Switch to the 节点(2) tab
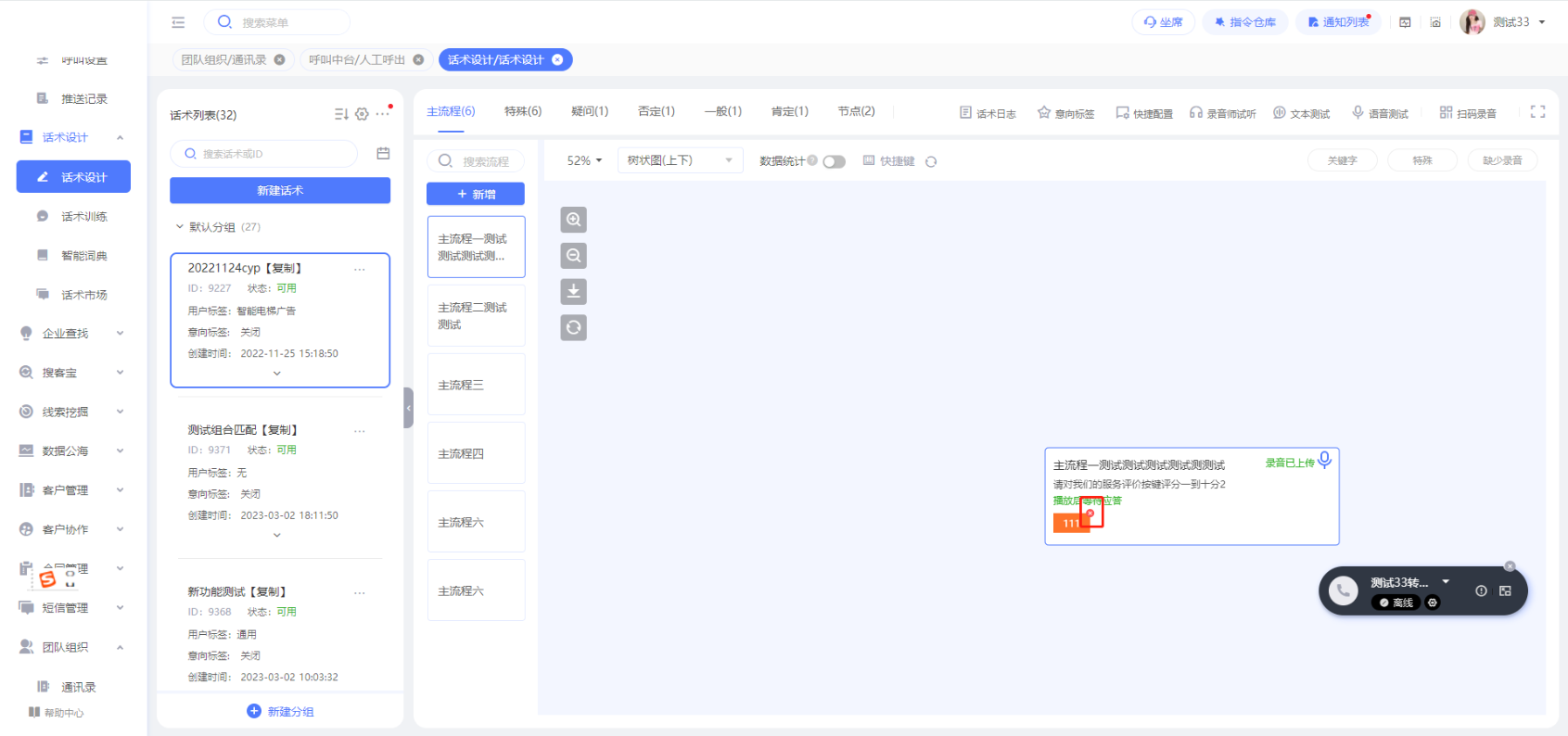Screen dimensions: 1568x736 point(856,111)
